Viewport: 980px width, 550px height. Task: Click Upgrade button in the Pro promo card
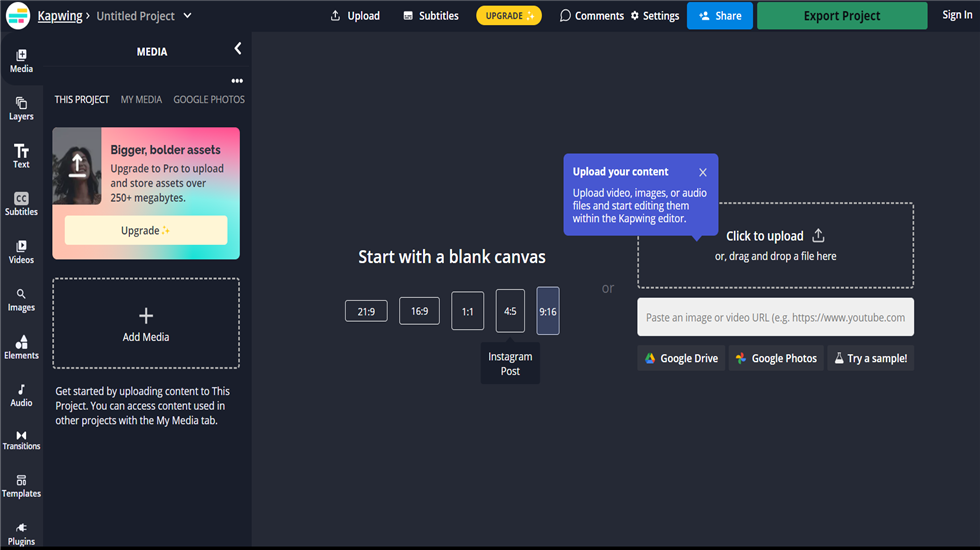[x=146, y=230]
